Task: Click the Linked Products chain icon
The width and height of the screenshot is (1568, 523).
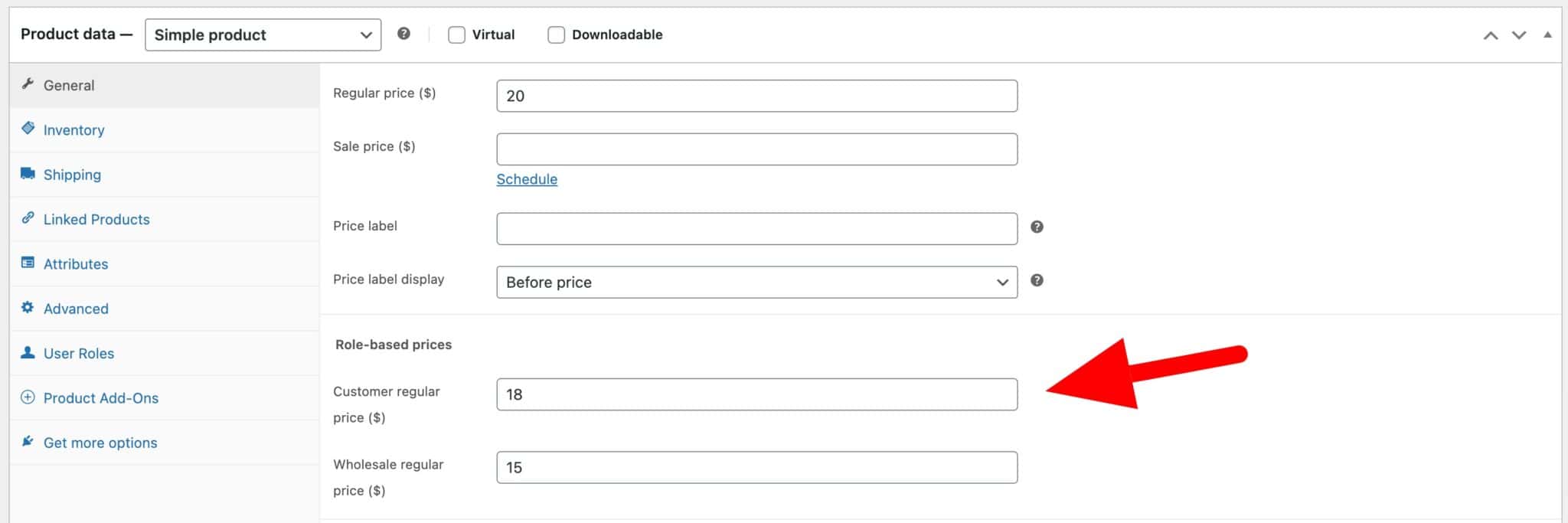Action: [28, 218]
